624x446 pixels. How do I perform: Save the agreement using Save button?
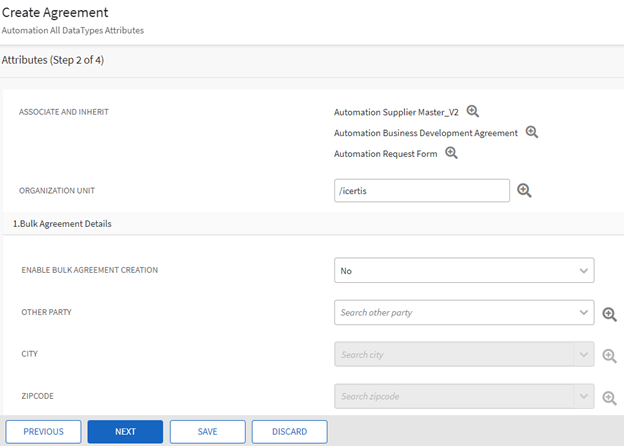click(x=207, y=432)
